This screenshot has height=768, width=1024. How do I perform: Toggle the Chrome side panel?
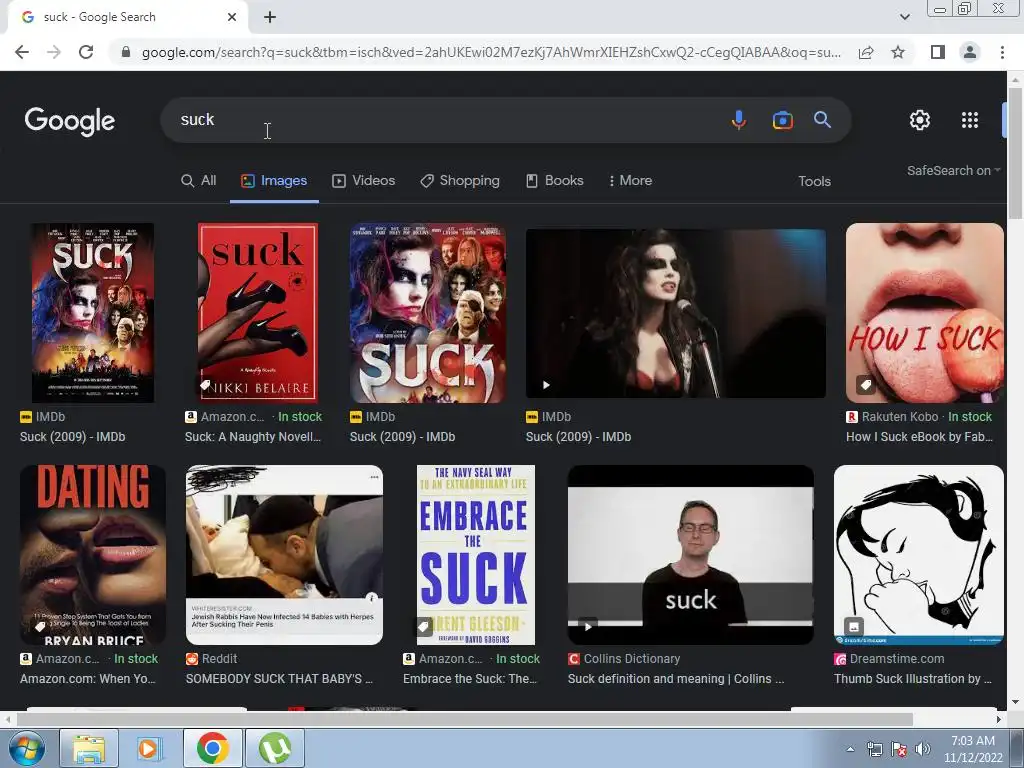(x=938, y=52)
